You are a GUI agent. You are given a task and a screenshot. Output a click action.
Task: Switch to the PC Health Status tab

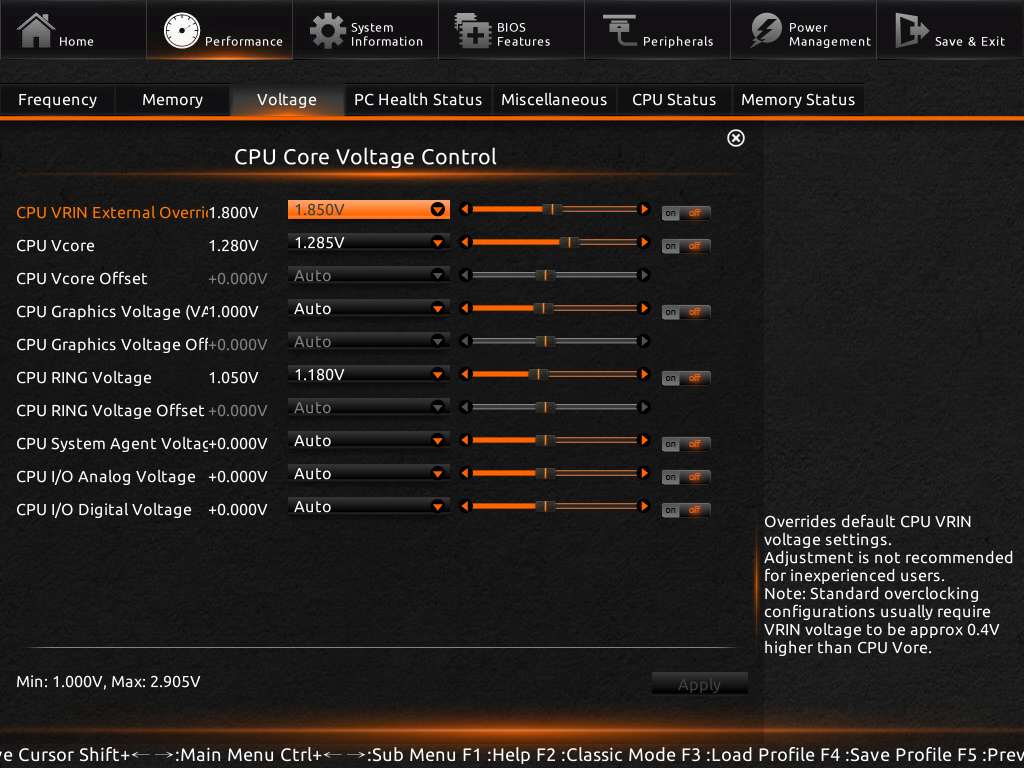[x=418, y=100]
